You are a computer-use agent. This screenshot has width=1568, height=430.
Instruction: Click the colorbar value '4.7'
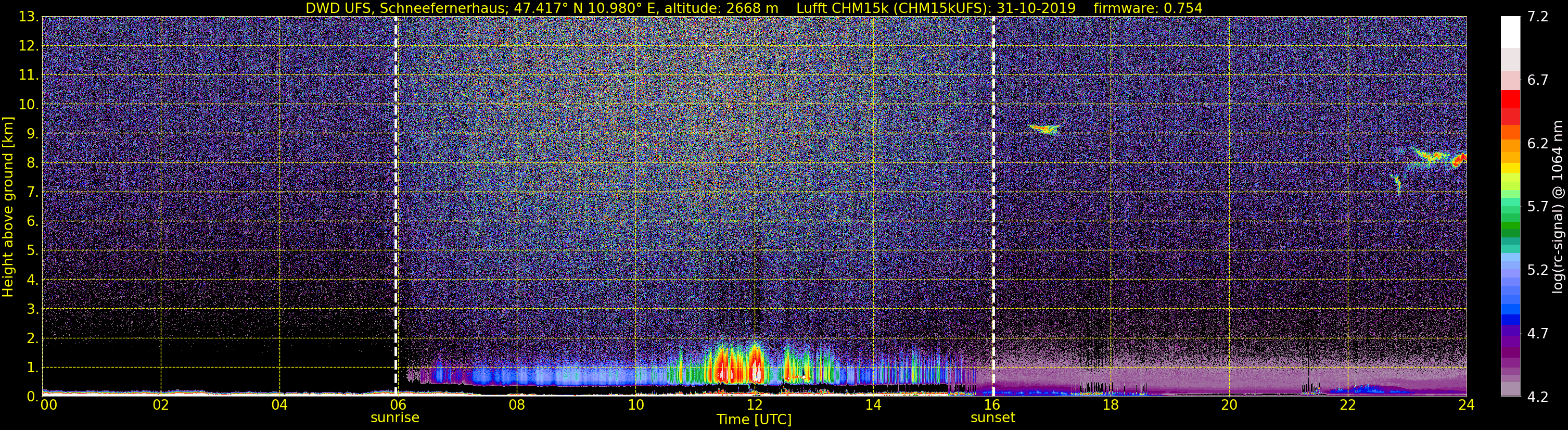click(1538, 334)
